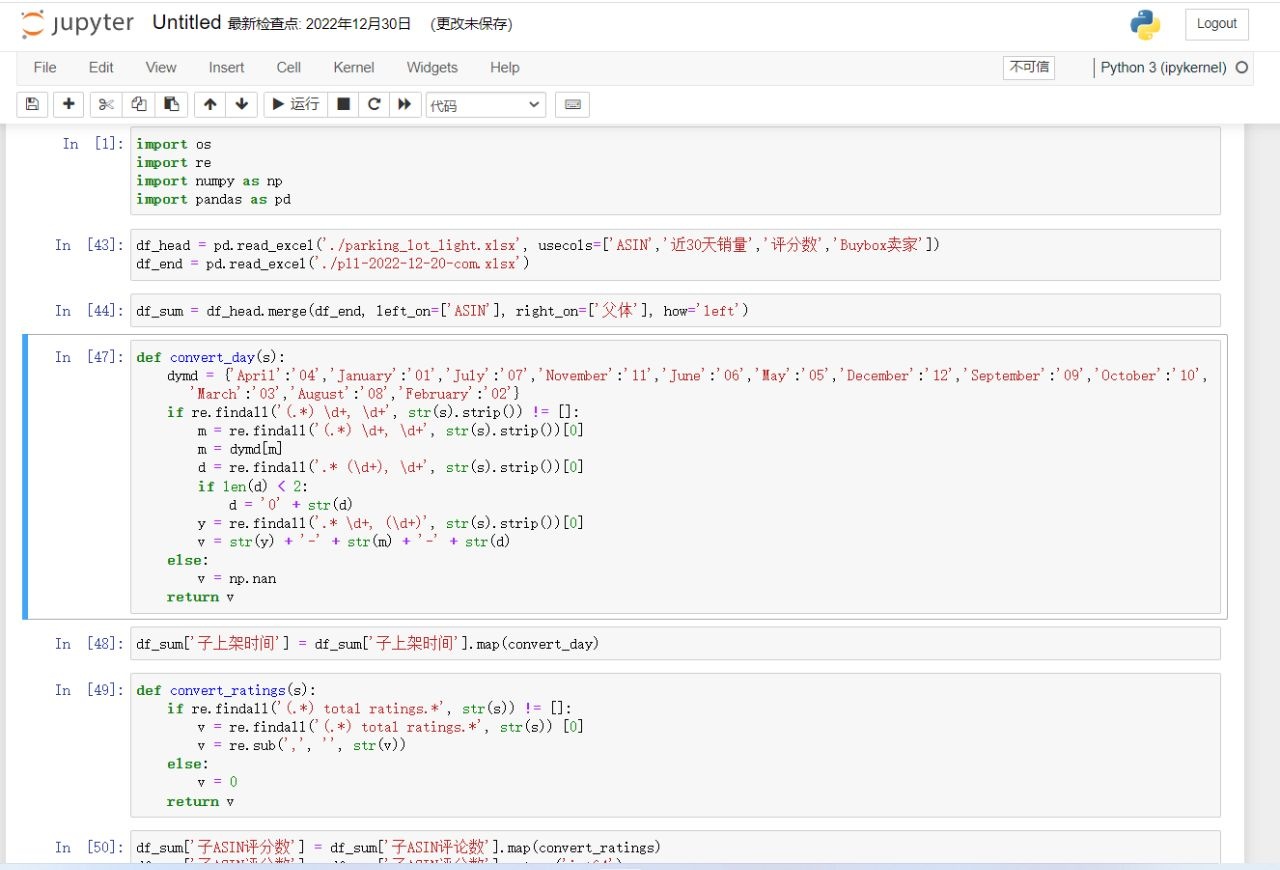This screenshot has width=1280, height=870.
Task: Click the In [43] prompt
Action: tap(89, 245)
